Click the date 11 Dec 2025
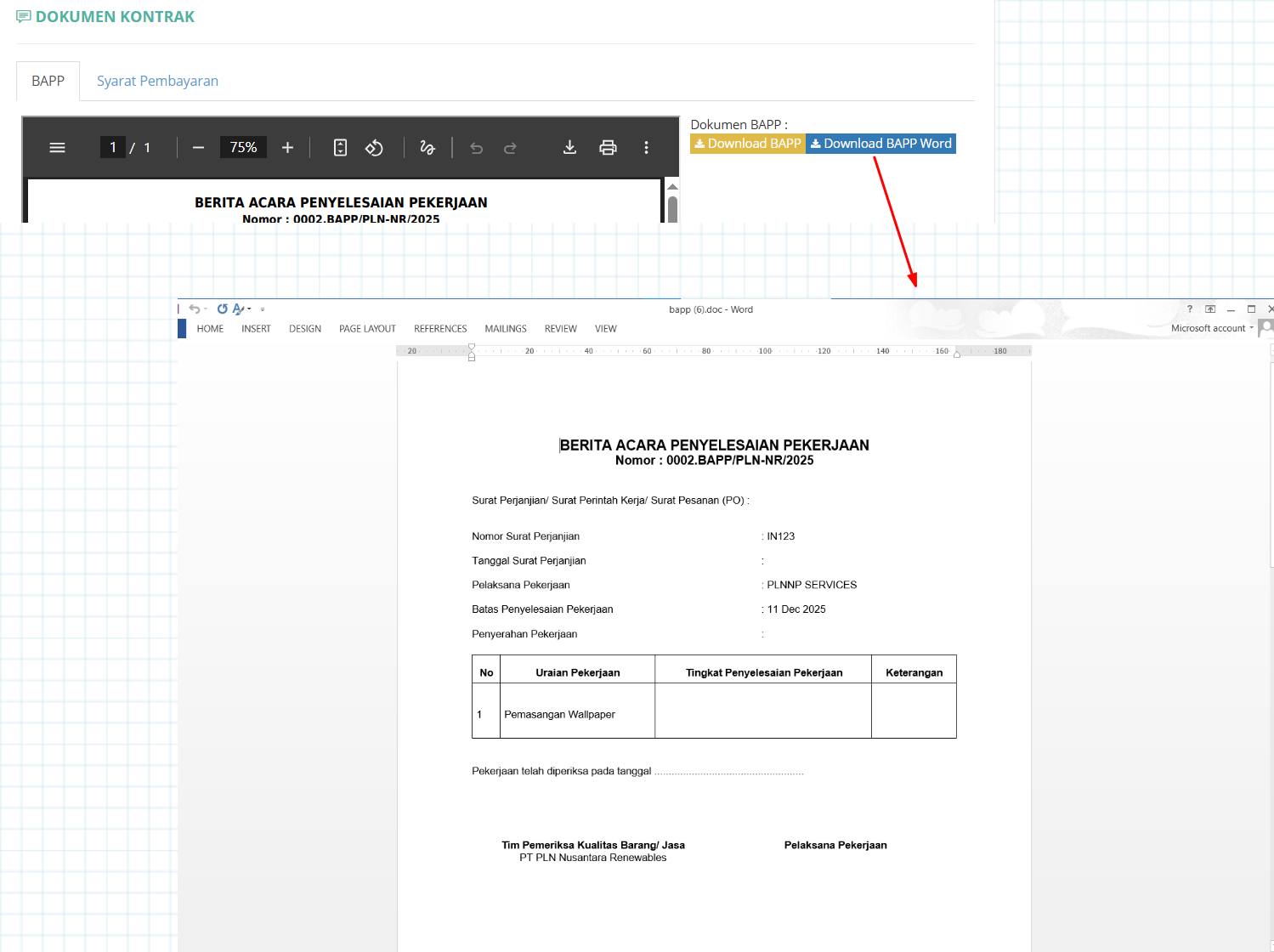The image size is (1274, 952). click(x=796, y=609)
